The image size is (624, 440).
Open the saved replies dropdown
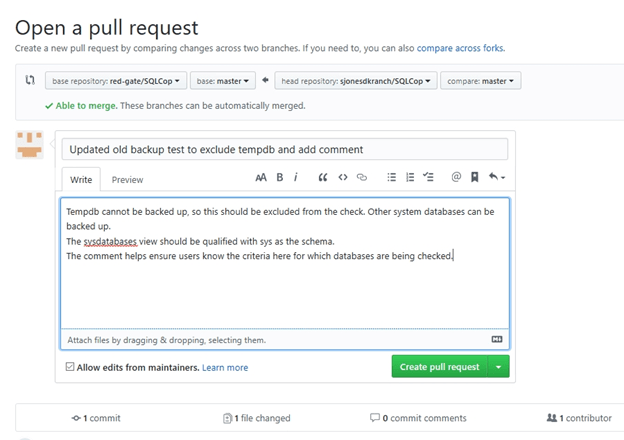point(496,177)
